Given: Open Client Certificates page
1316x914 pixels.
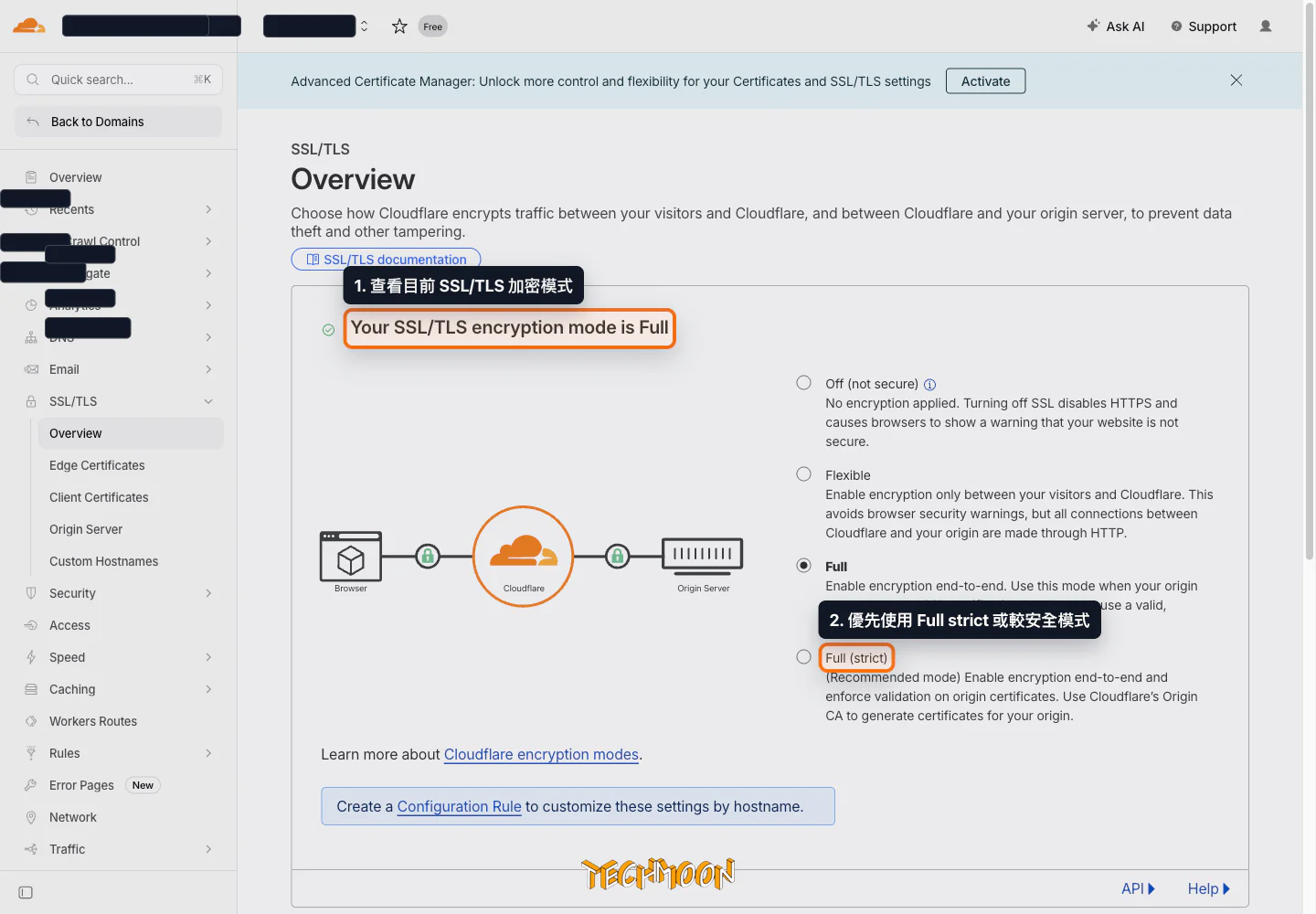Looking at the screenshot, I should pos(99,497).
